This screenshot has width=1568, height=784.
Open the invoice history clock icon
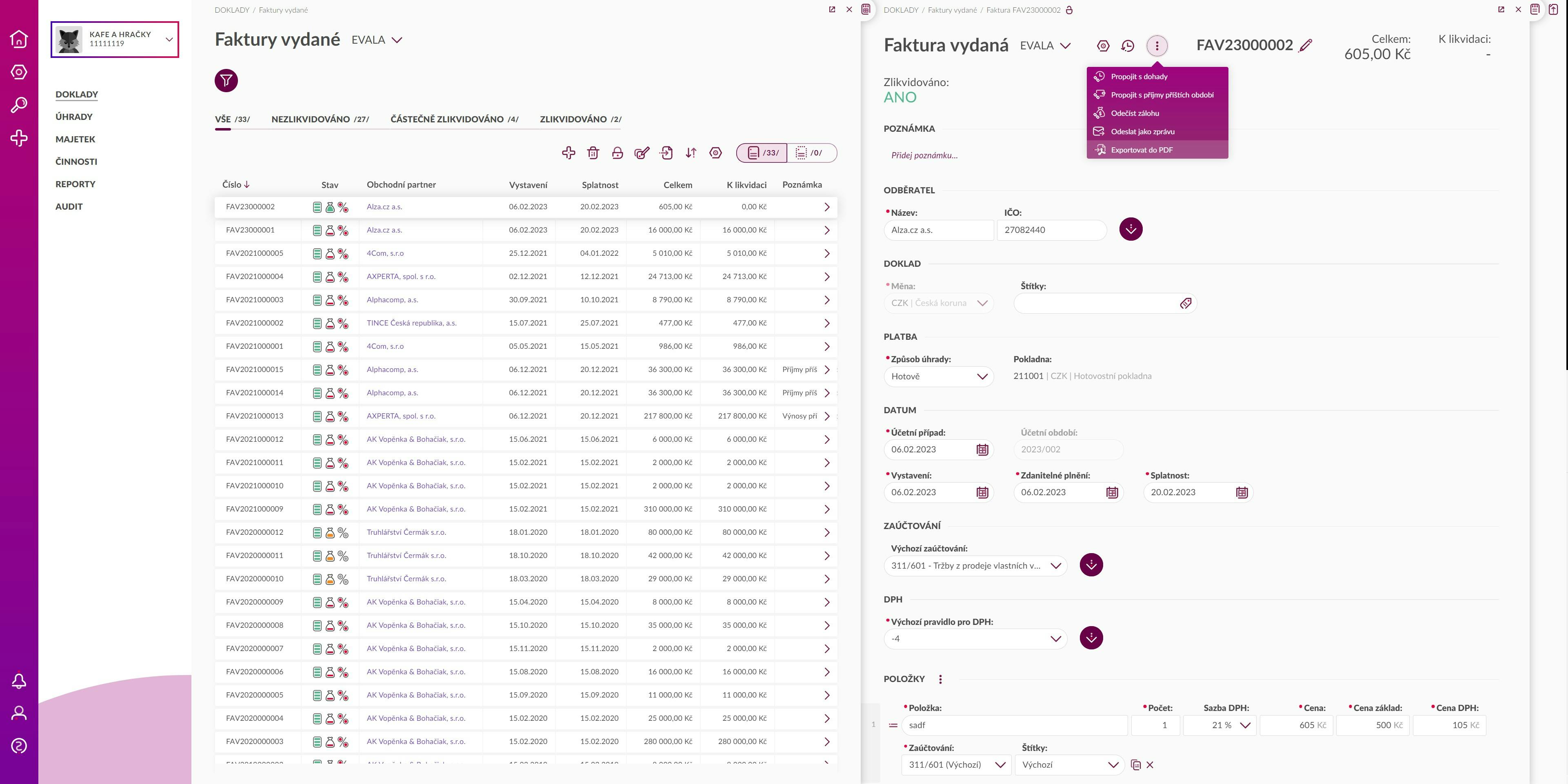point(1128,46)
